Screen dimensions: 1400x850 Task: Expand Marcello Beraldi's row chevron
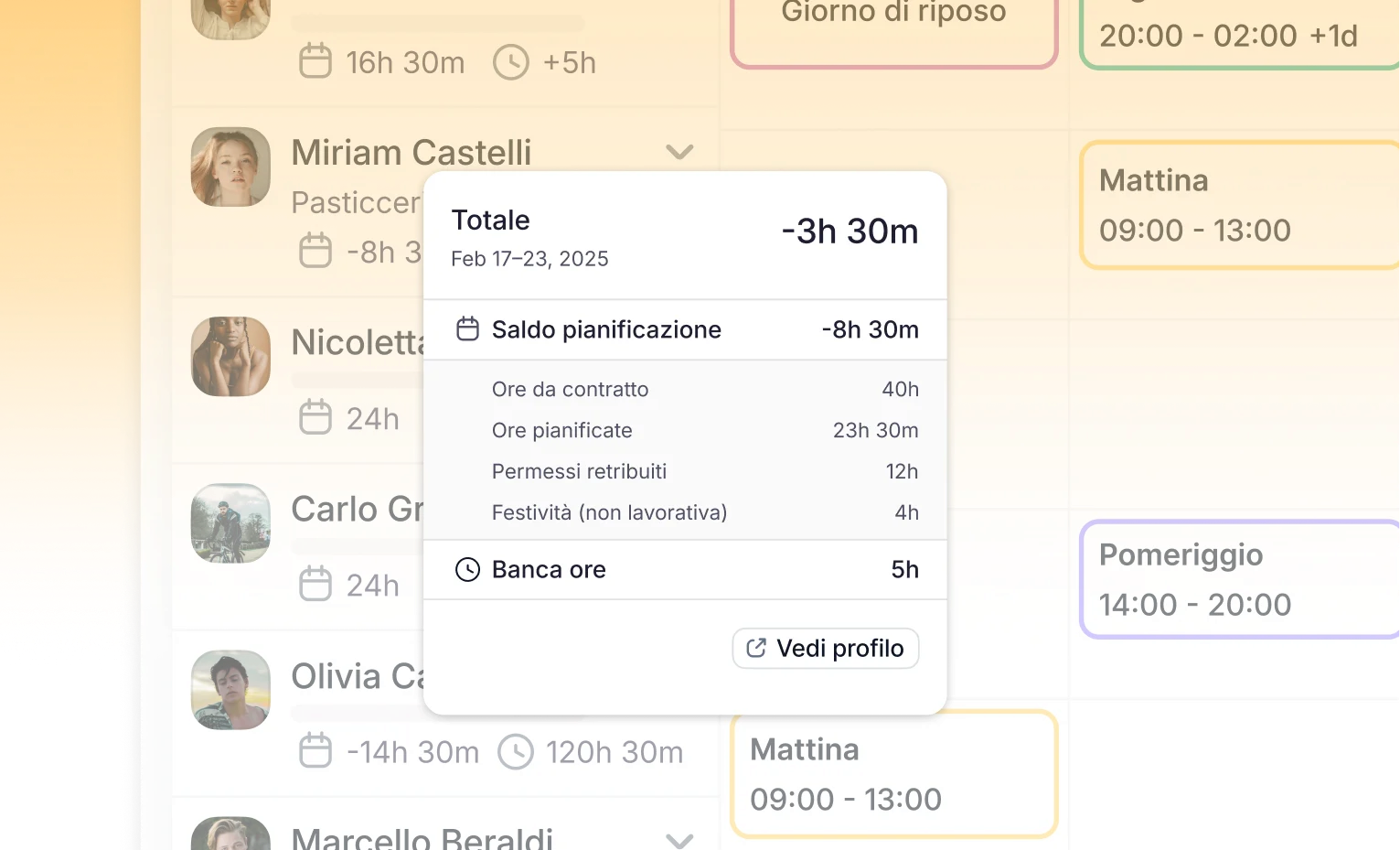coord(679,839)
